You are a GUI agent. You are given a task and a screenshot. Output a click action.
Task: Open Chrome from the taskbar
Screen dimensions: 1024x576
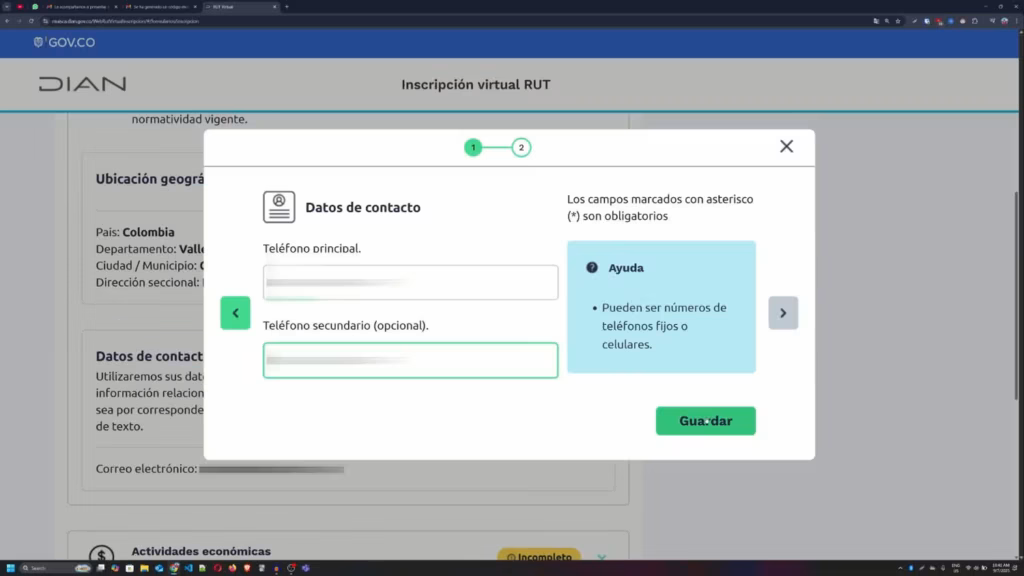click(174, 568)
